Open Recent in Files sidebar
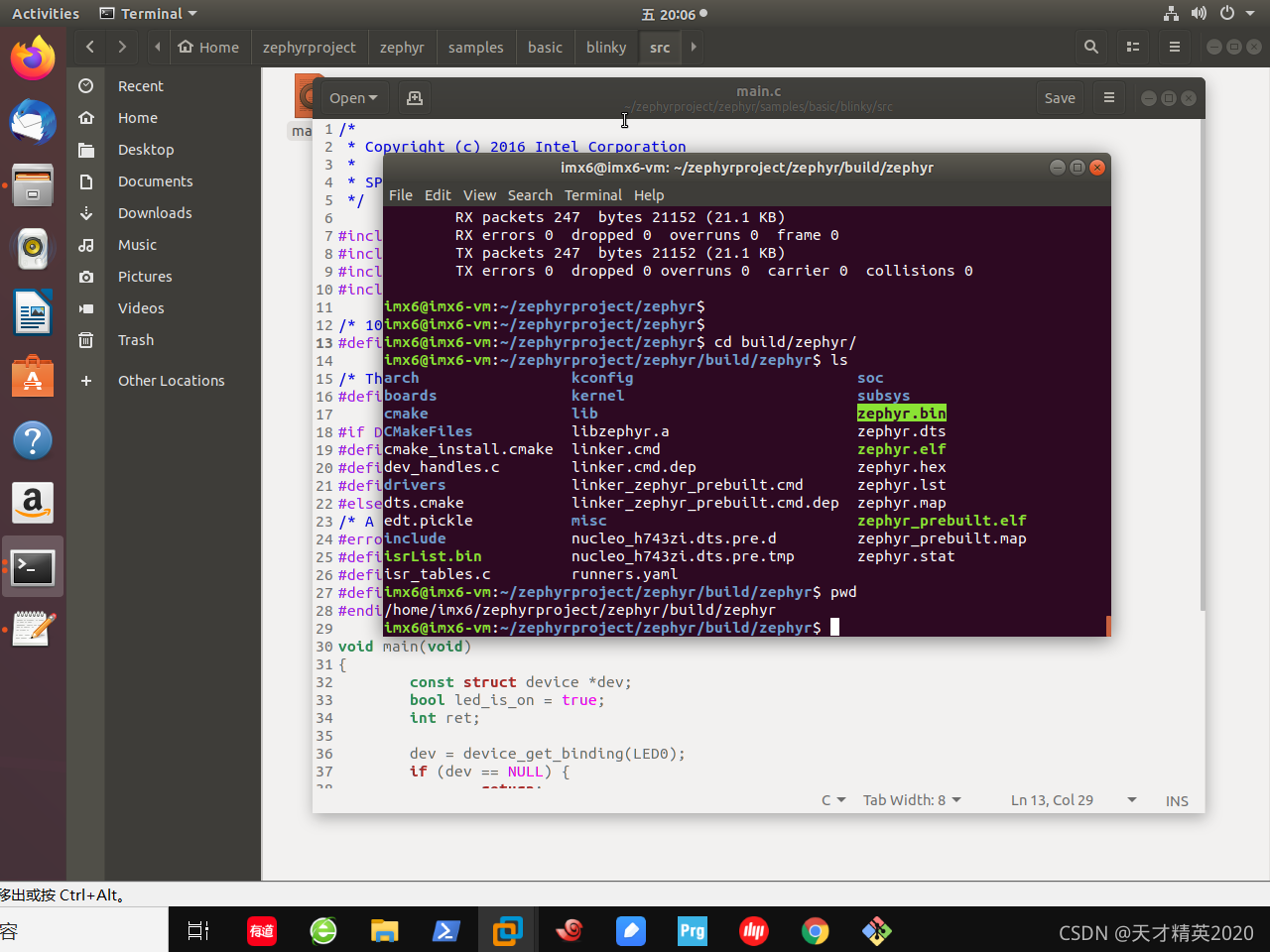 coord(165,86)
